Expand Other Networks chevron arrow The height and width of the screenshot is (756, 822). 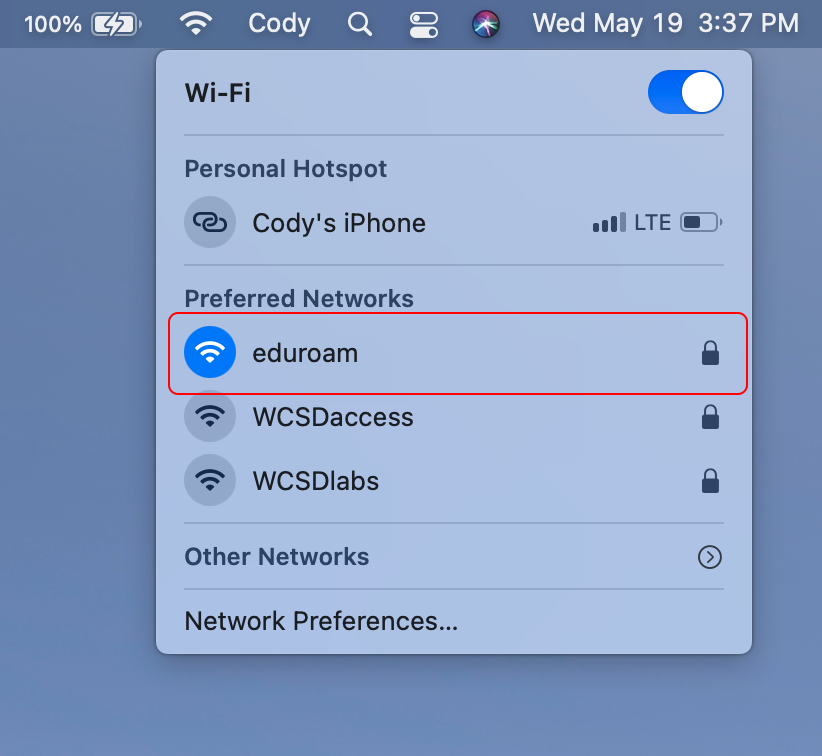click(x=710, y=557)
